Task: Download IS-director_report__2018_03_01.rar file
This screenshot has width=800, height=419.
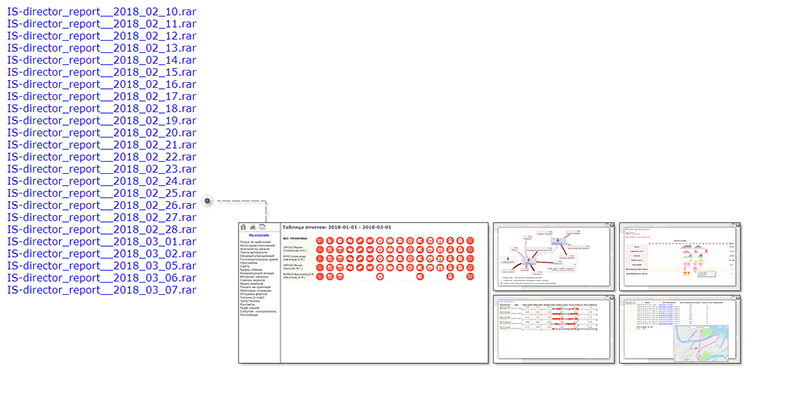Action: [101, 242]
